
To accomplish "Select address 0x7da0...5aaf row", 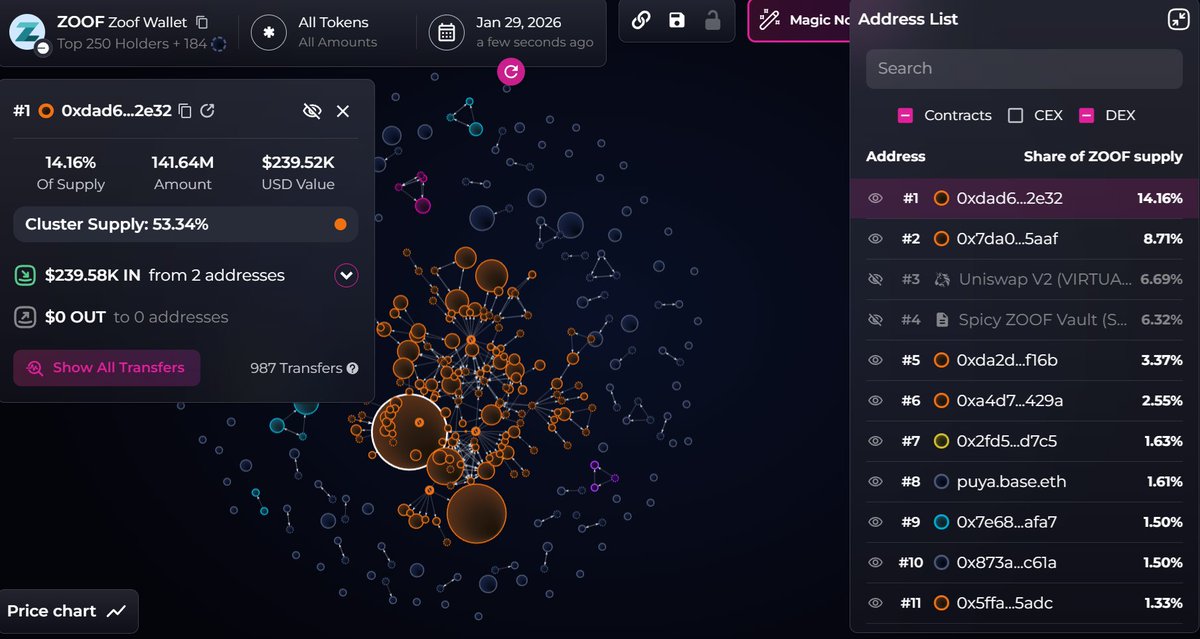I will [x=1025, y=239].
